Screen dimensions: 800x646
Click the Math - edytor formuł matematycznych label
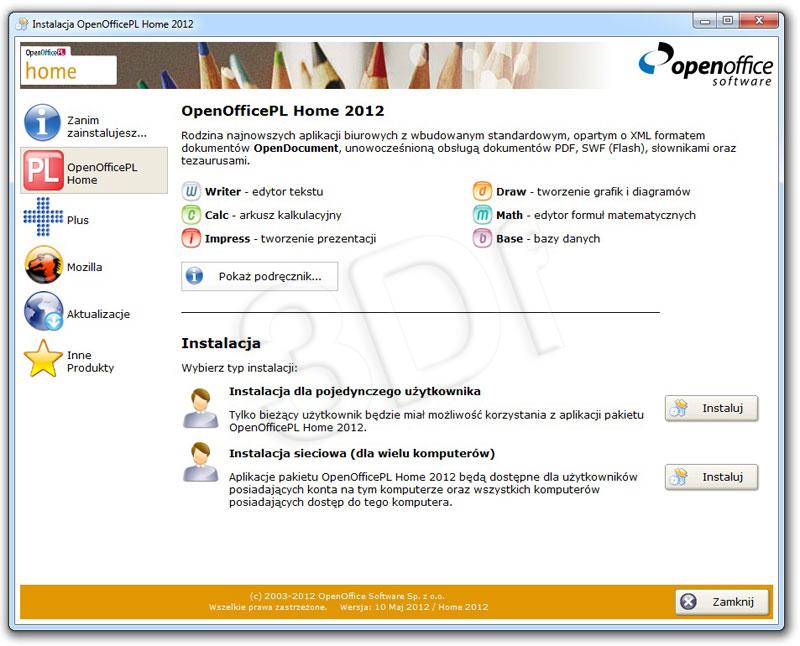click(x=596, y=215)
